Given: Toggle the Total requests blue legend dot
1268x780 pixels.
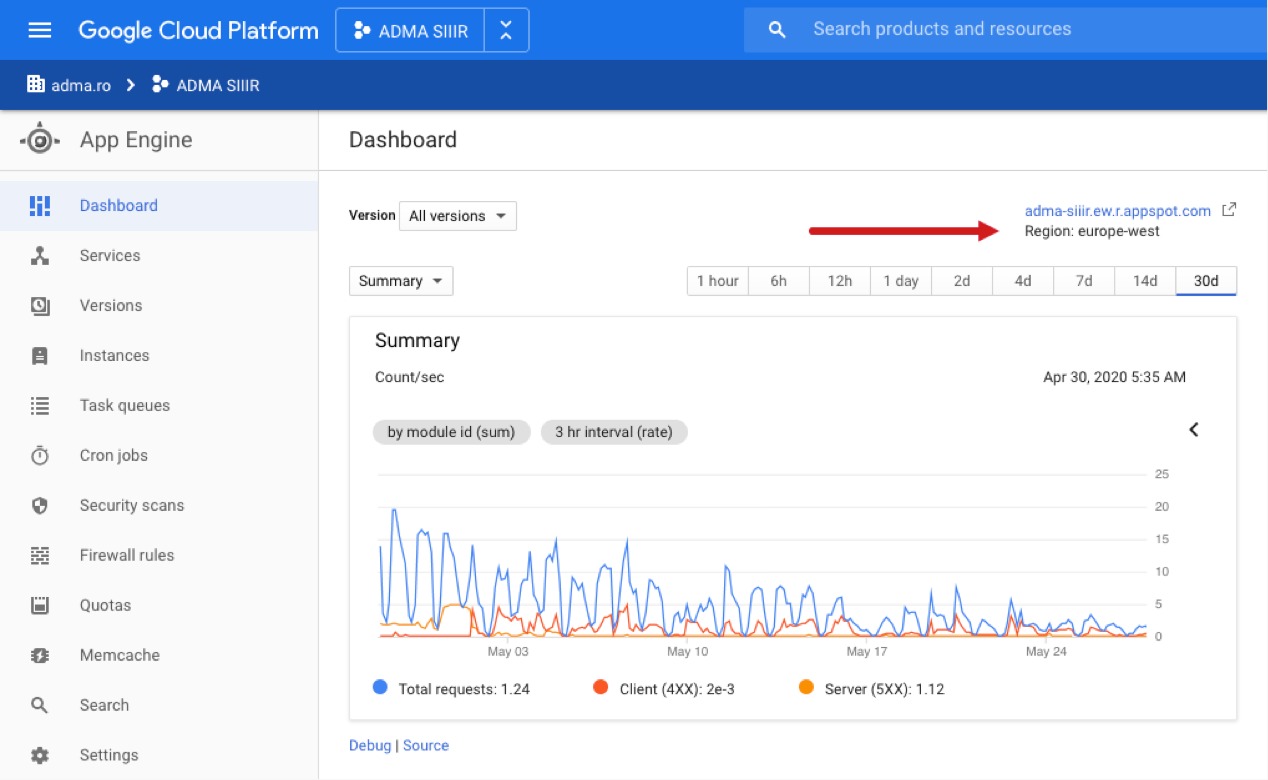Looking at the screenshot, I should [380, 687].
